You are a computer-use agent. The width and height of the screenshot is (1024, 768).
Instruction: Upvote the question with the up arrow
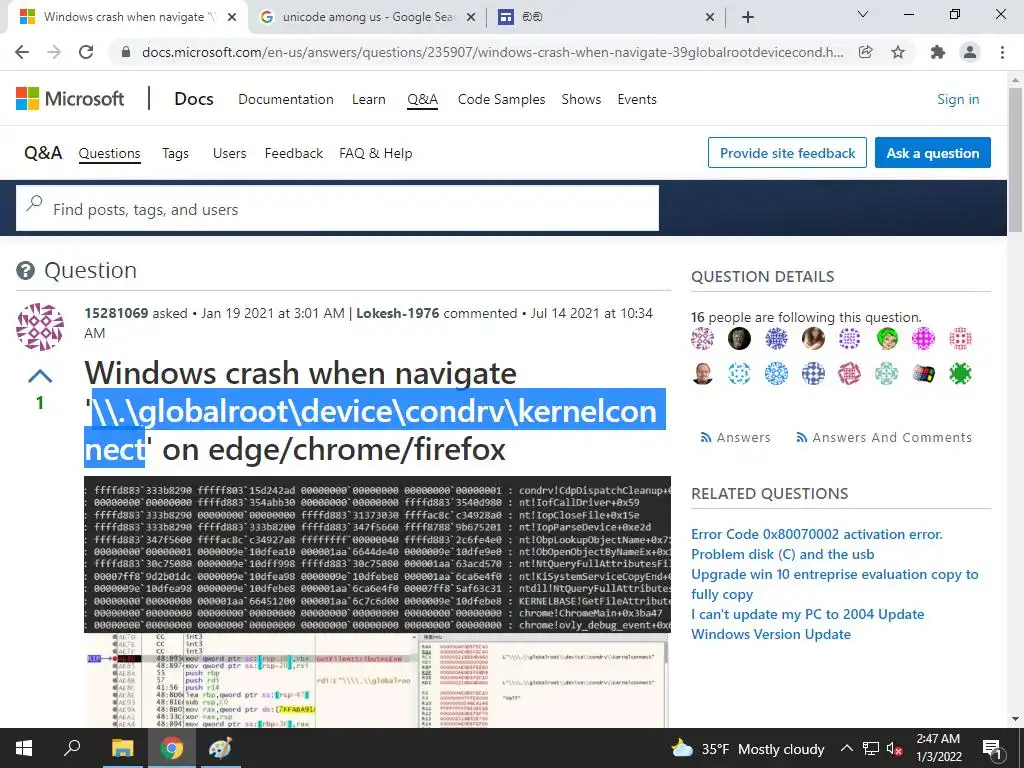coord(40,376)
